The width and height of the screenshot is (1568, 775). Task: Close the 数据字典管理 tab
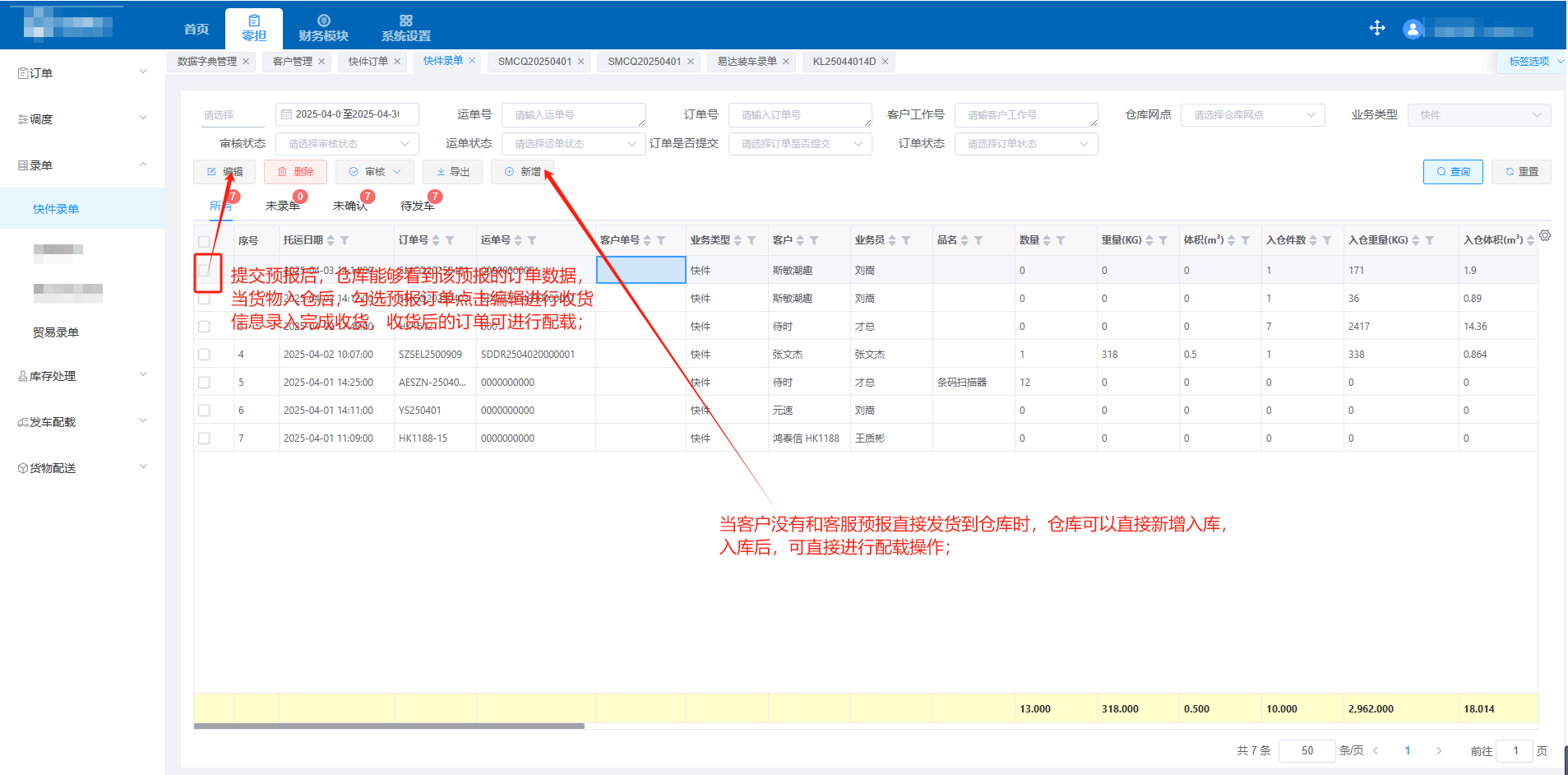coord(246,62)
